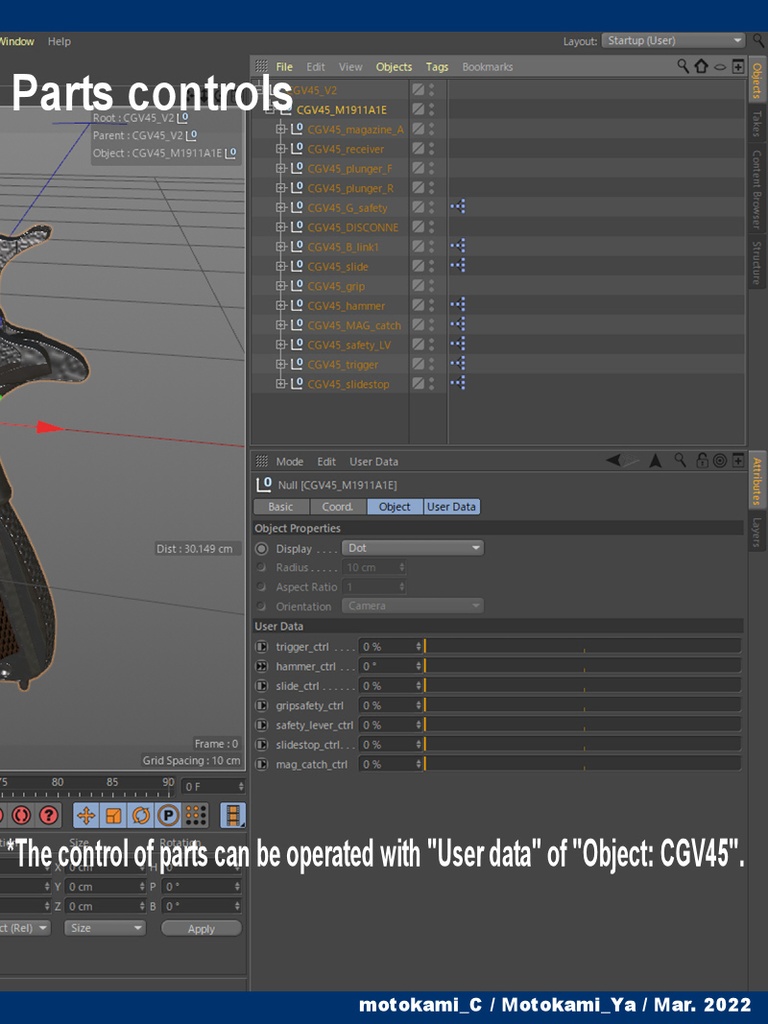Open the Display Dot dropdown

[x=413, y=548]
